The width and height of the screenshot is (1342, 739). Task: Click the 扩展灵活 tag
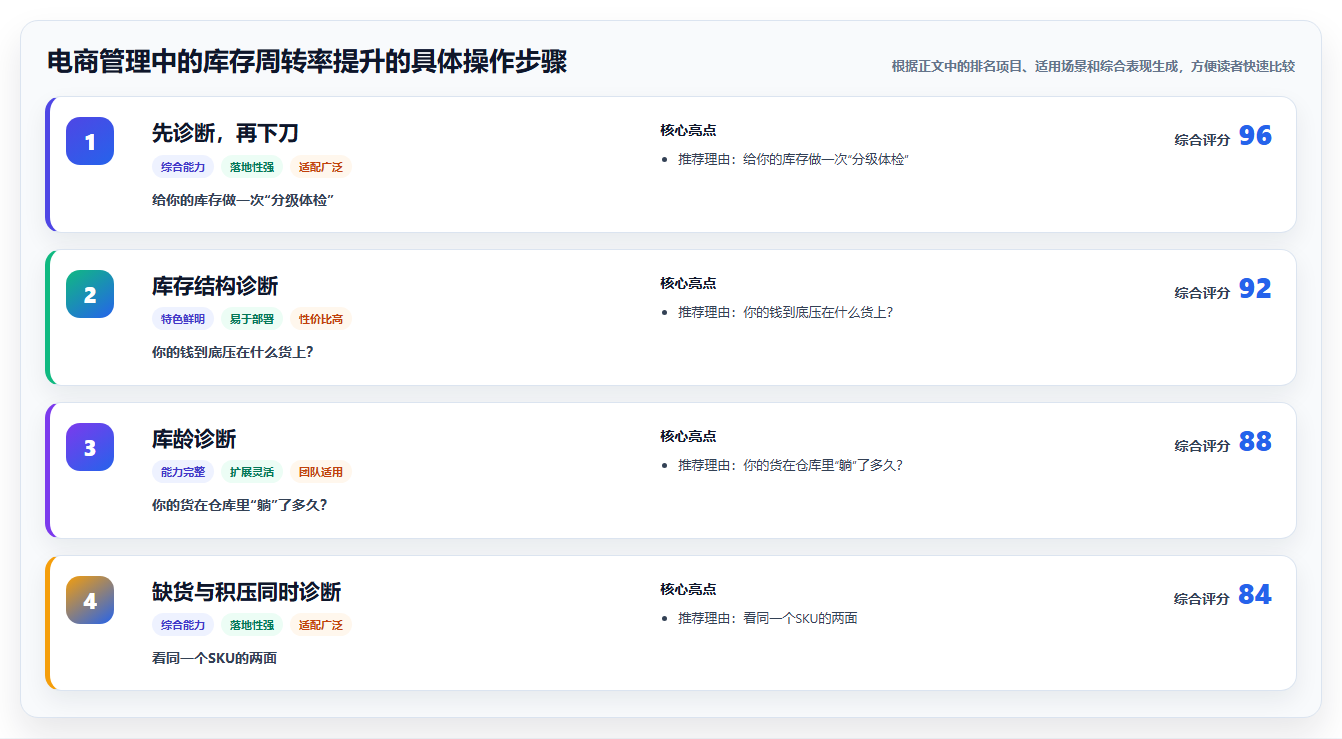coord(252,472)
